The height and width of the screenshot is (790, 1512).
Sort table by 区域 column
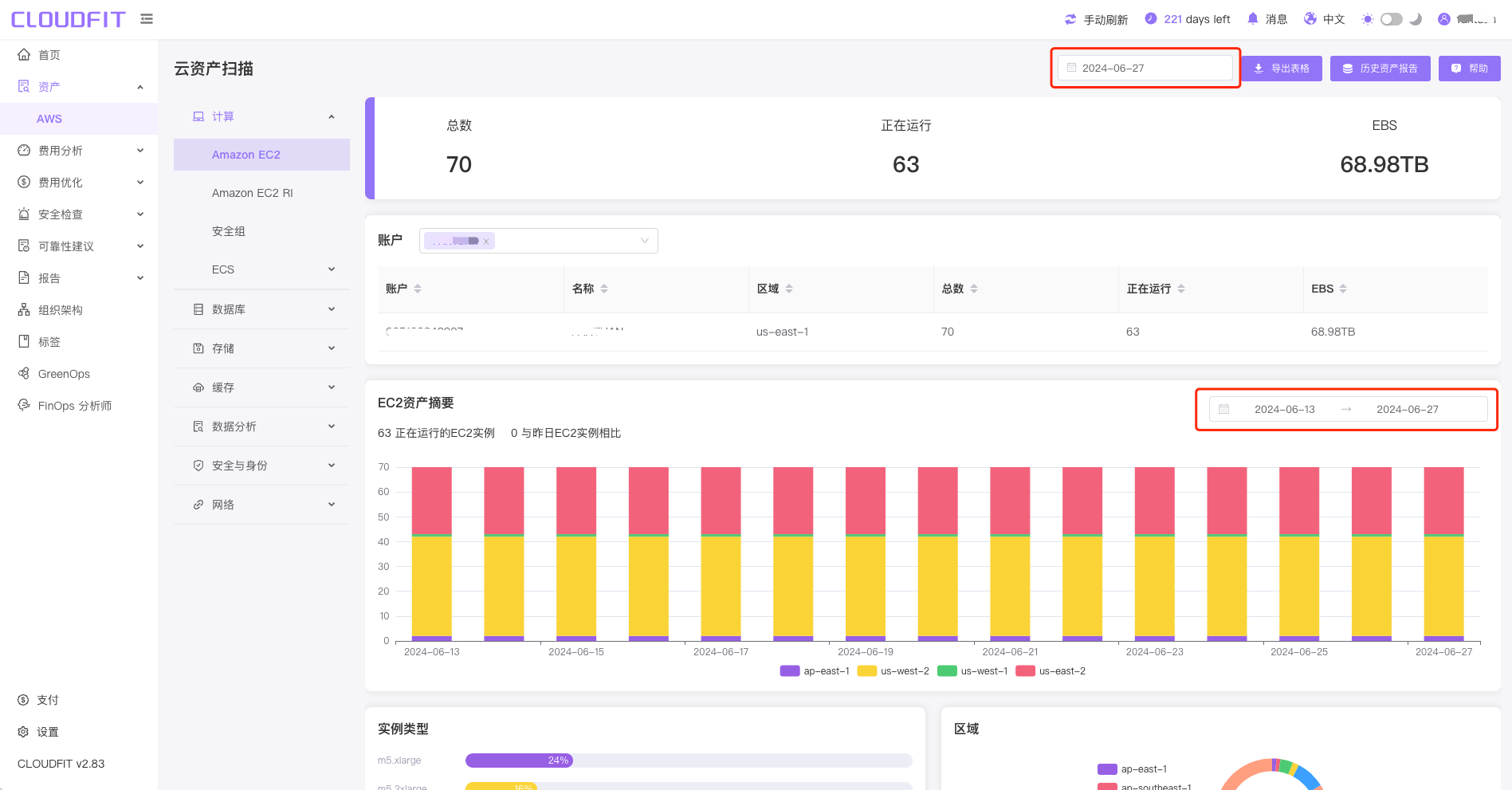coord(789,289)
